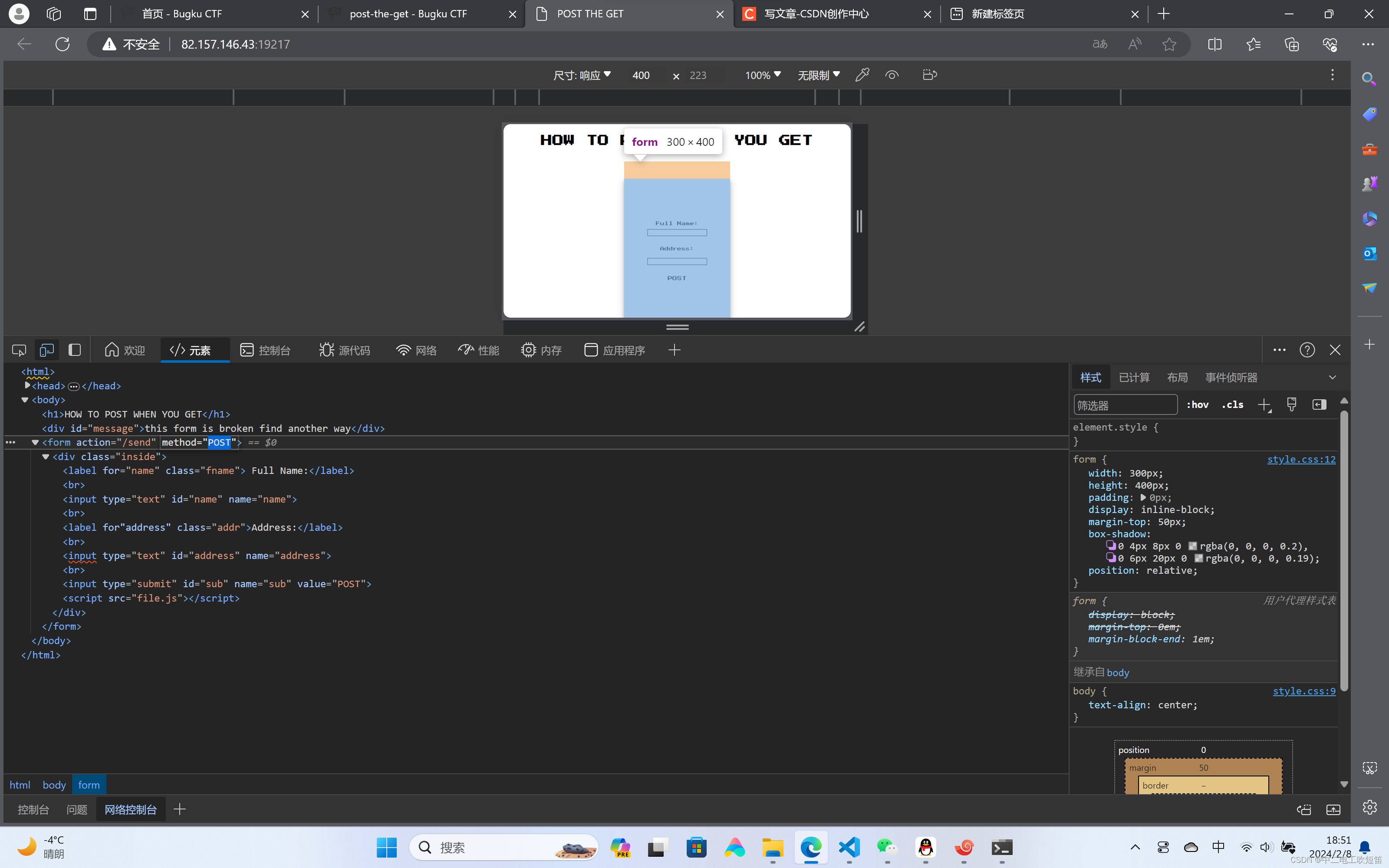Toggle the :hov element state pane
Viewport: 1389px width, 868px height.
coord(1197,405)
